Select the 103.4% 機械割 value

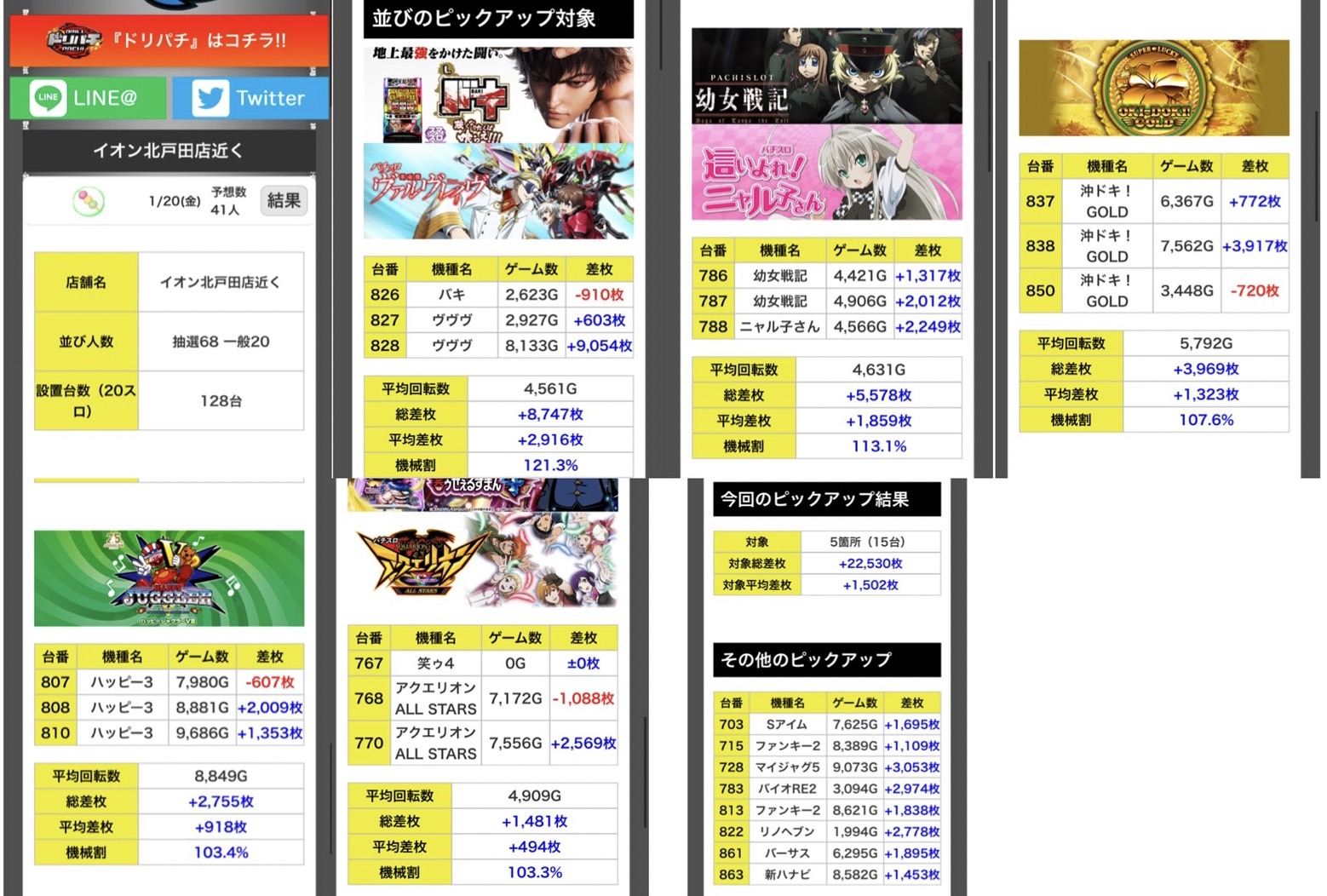tap(221, 853)
